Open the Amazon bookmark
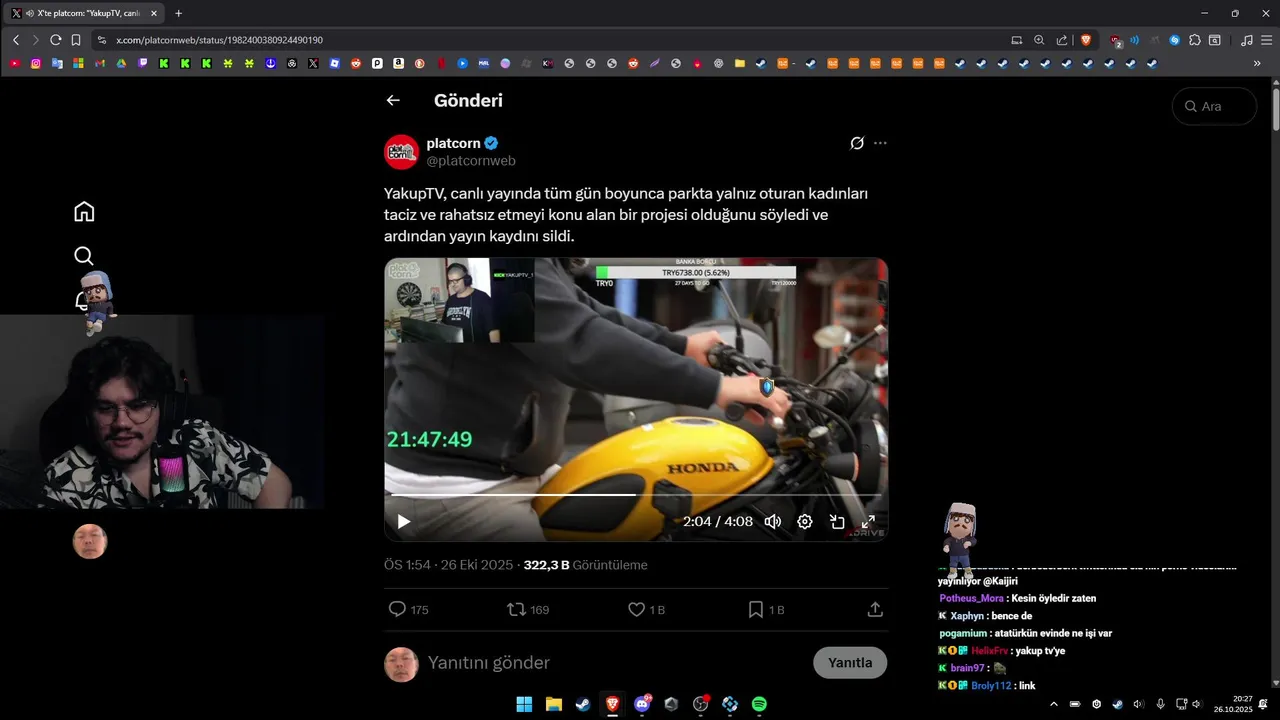This screenshot has width=1280, height=720. tap(398, 63)
